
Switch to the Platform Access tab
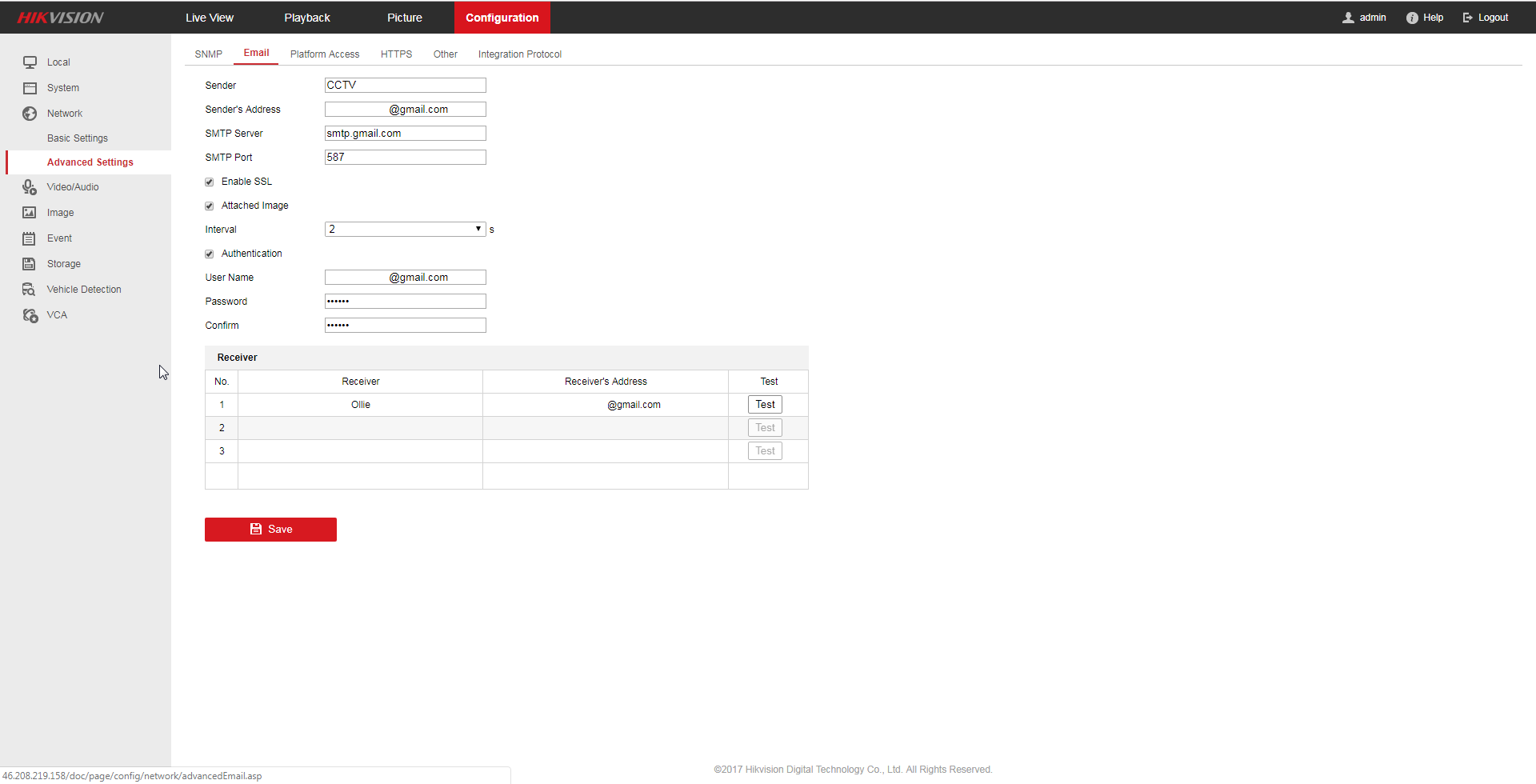click(325, 54)
